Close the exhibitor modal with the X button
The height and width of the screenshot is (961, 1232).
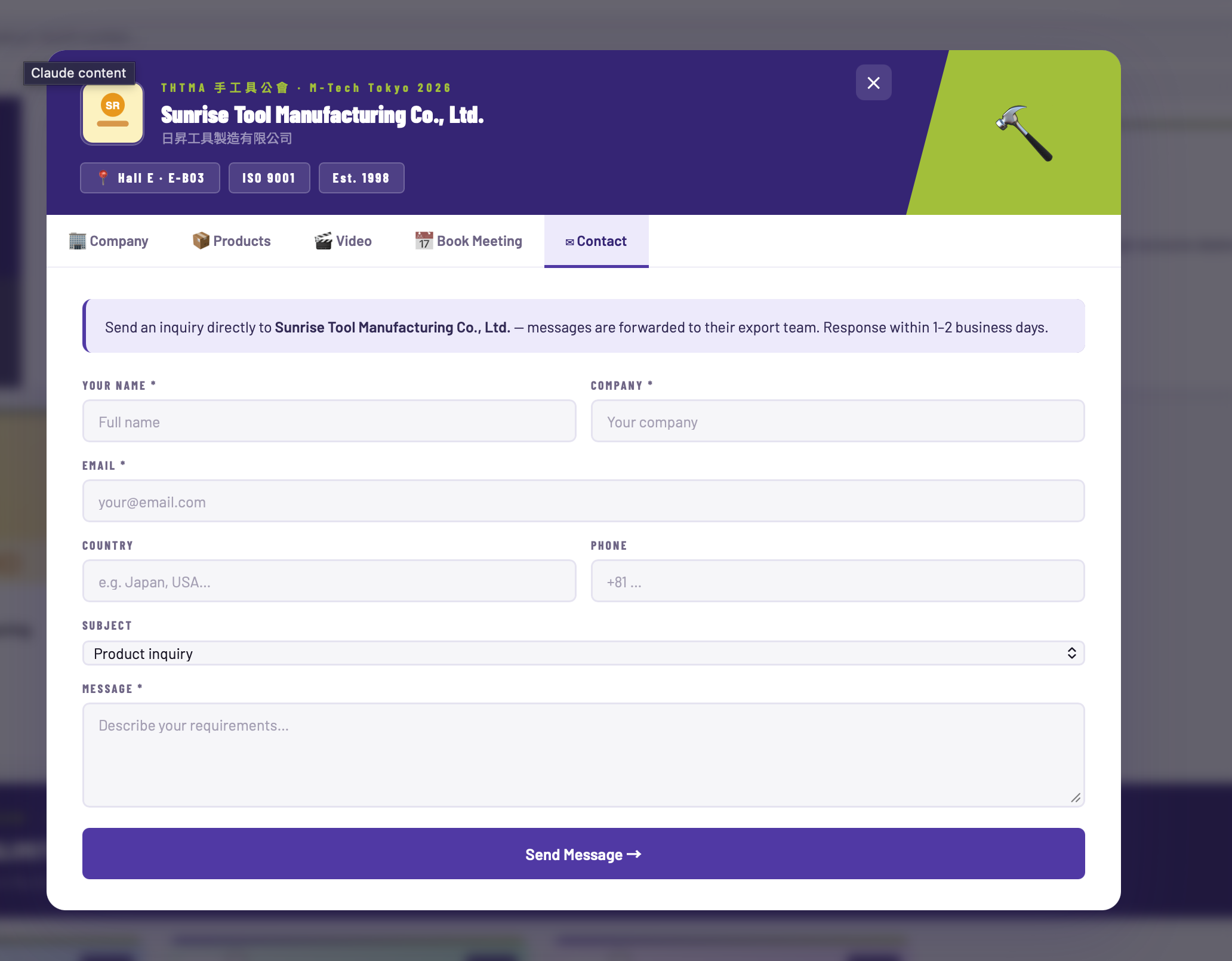873,83
